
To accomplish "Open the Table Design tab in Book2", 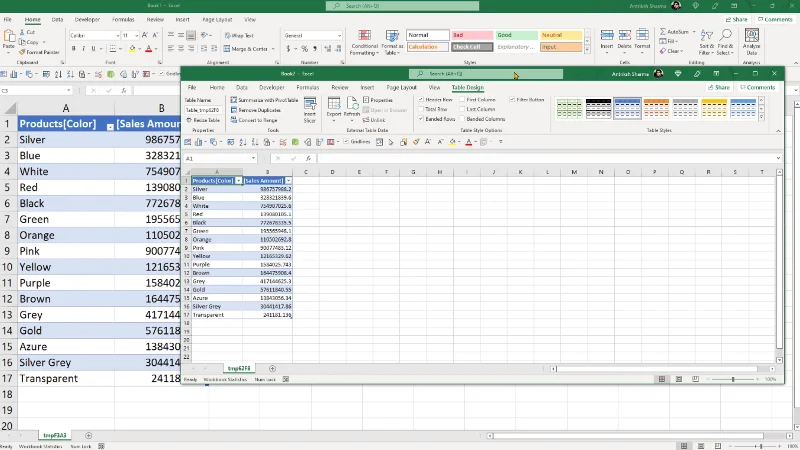I will coord(467,88).
